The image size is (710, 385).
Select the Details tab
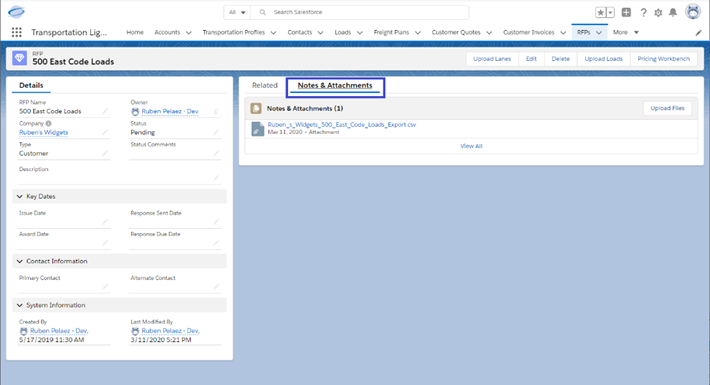(31, 85)
